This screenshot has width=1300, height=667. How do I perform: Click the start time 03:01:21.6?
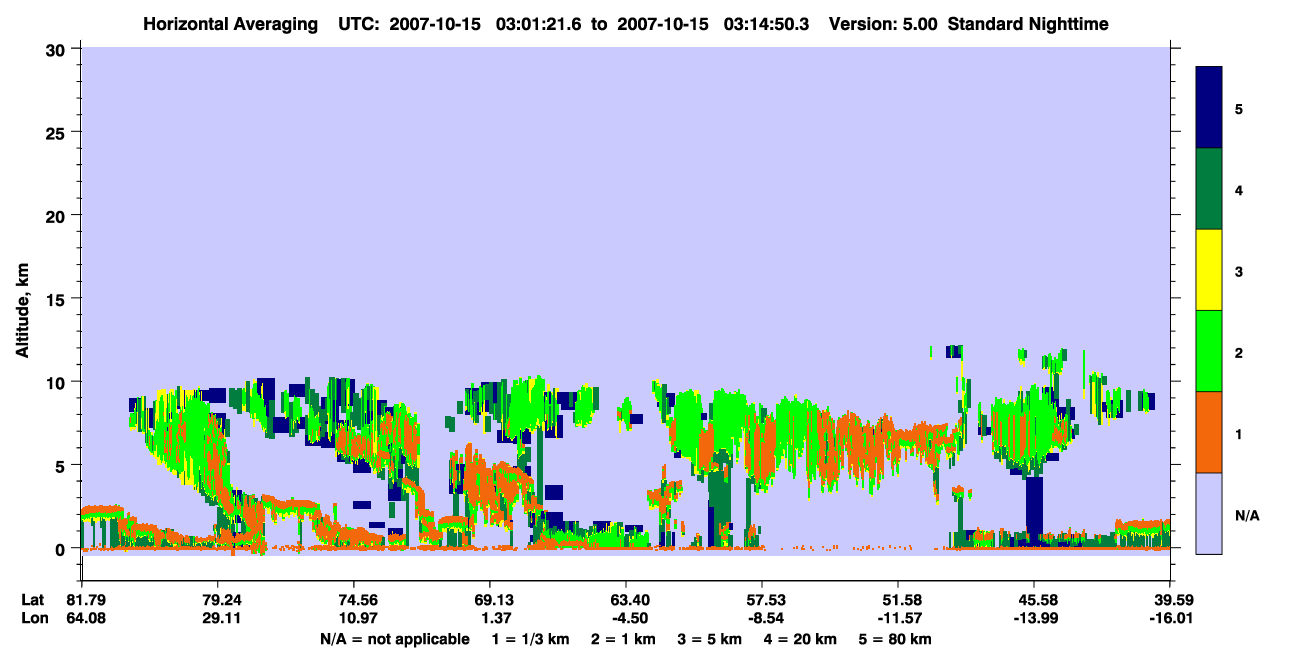tap(538, 24)
